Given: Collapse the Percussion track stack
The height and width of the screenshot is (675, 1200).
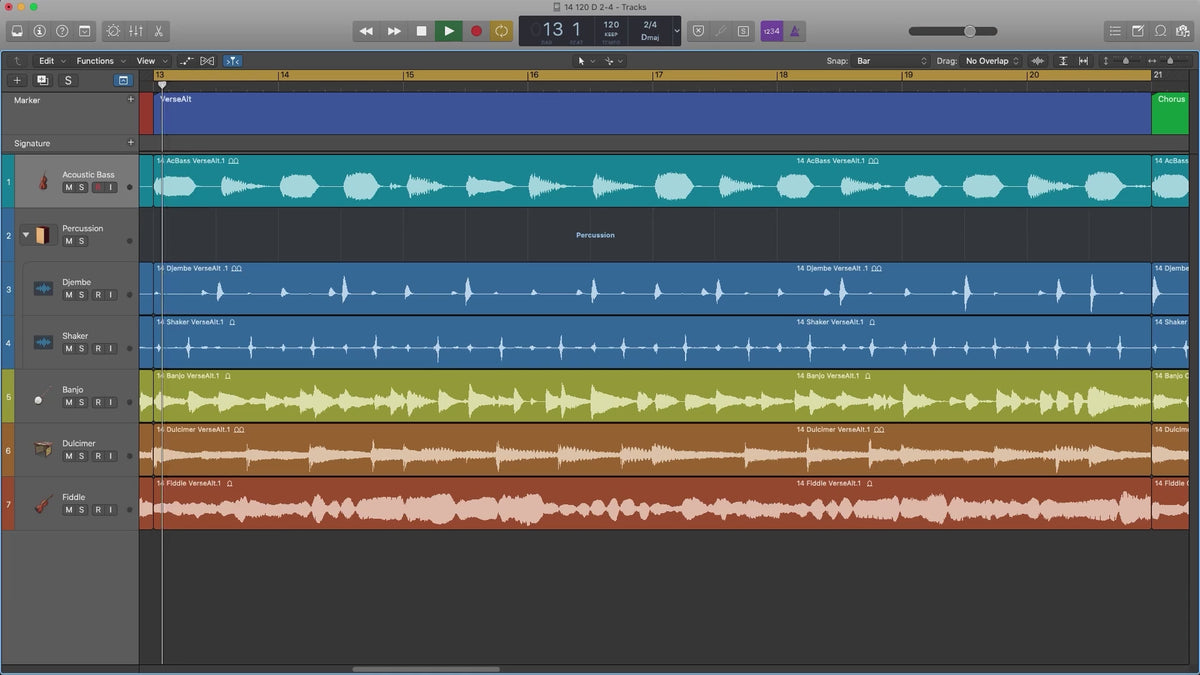Looking at the screenshot, I should coord(26,235).
